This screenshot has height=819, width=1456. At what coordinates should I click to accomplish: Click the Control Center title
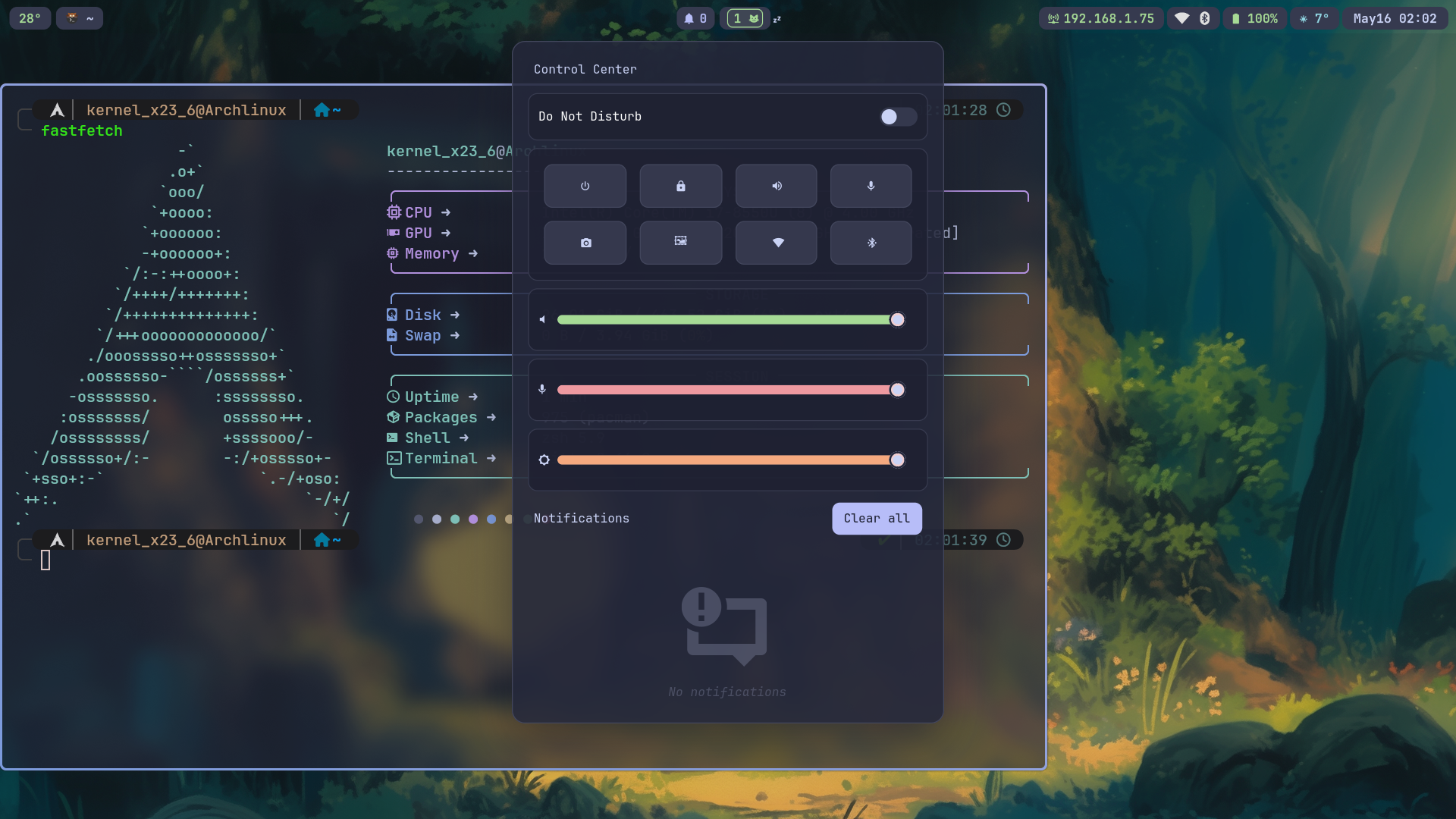pos(585,70)
